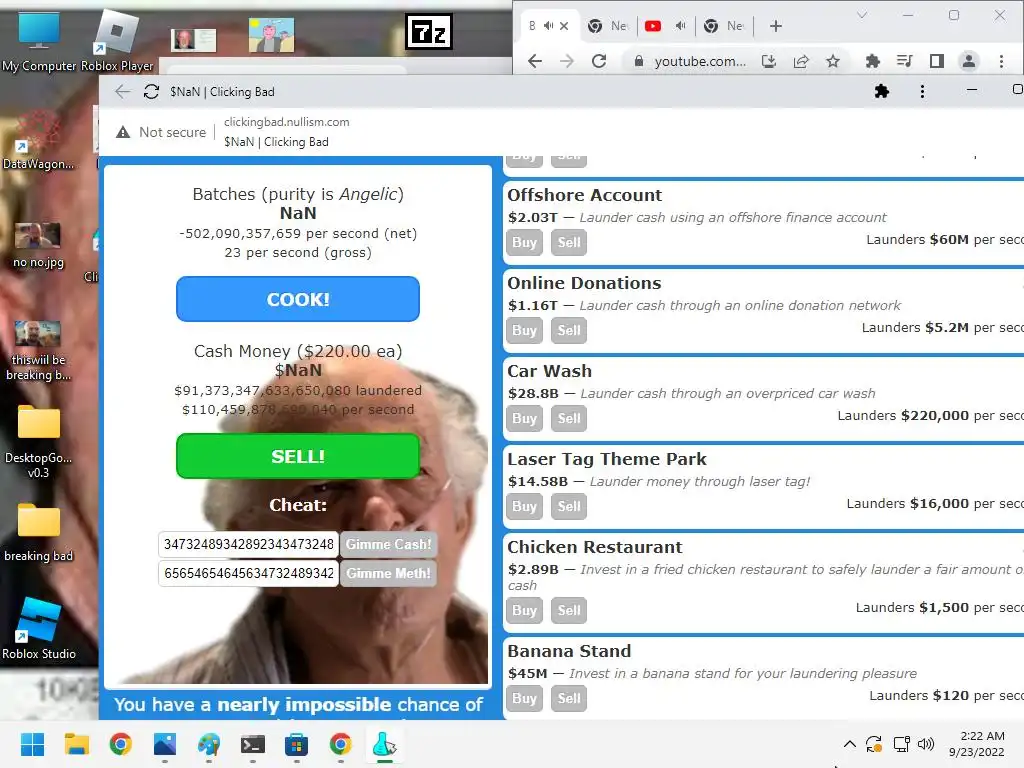Screen dimensions: 1024x768
Task: Focus the cash cheat amount field
Action: pos(248,544)
